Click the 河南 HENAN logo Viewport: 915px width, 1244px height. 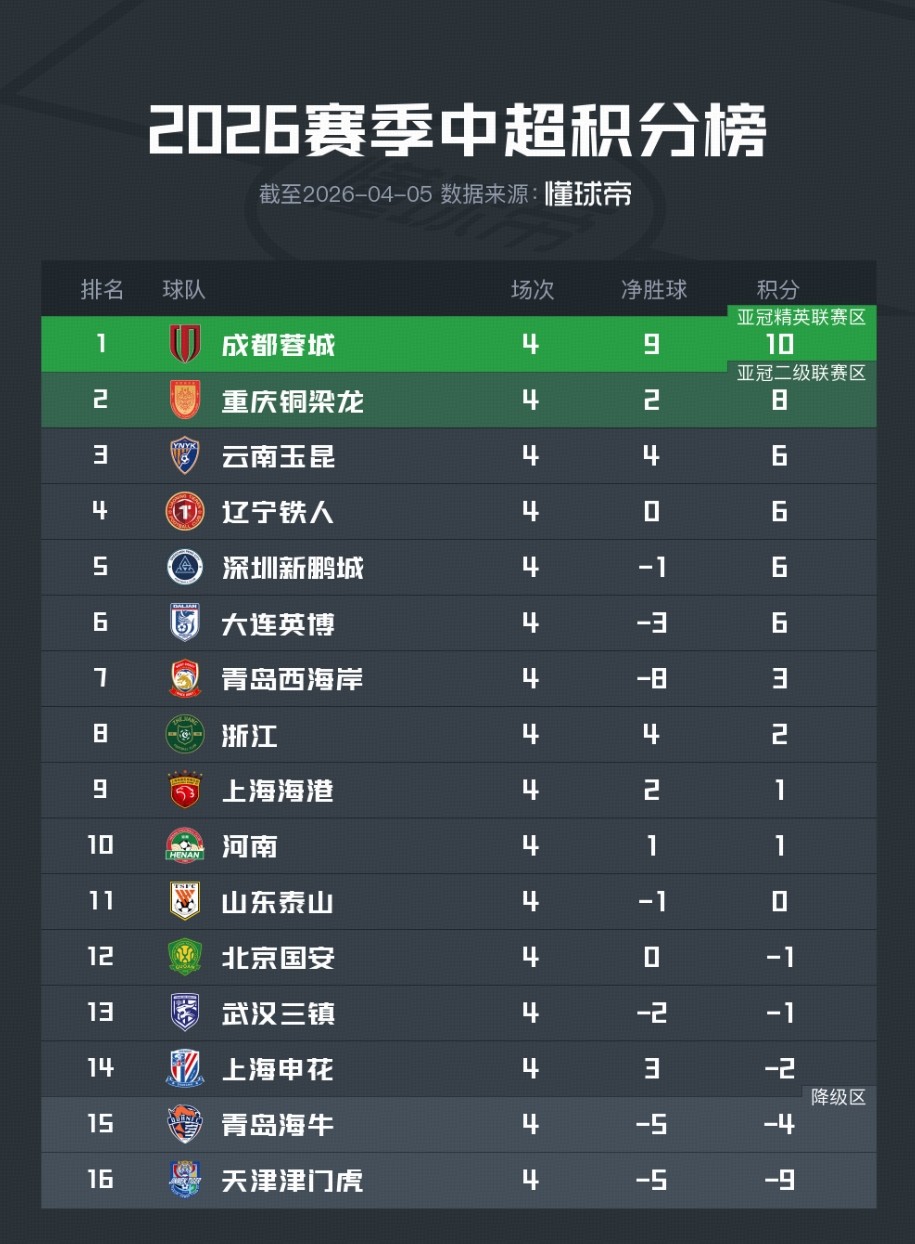(x=185, y=846)
